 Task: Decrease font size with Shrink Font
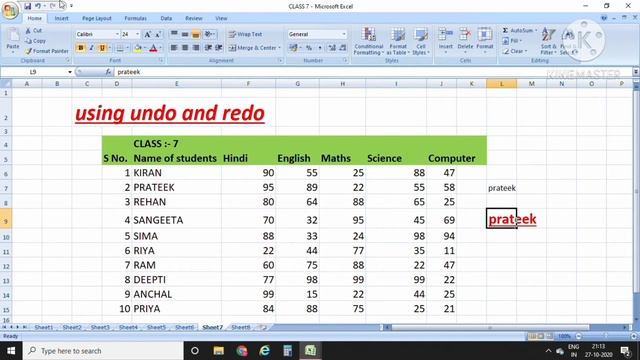(x=158, y=34)
